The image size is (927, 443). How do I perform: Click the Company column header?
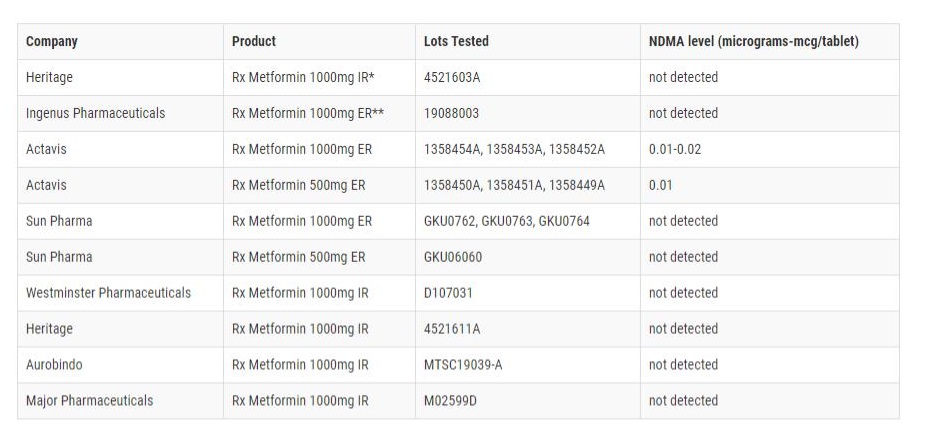(x=52, y=42)
